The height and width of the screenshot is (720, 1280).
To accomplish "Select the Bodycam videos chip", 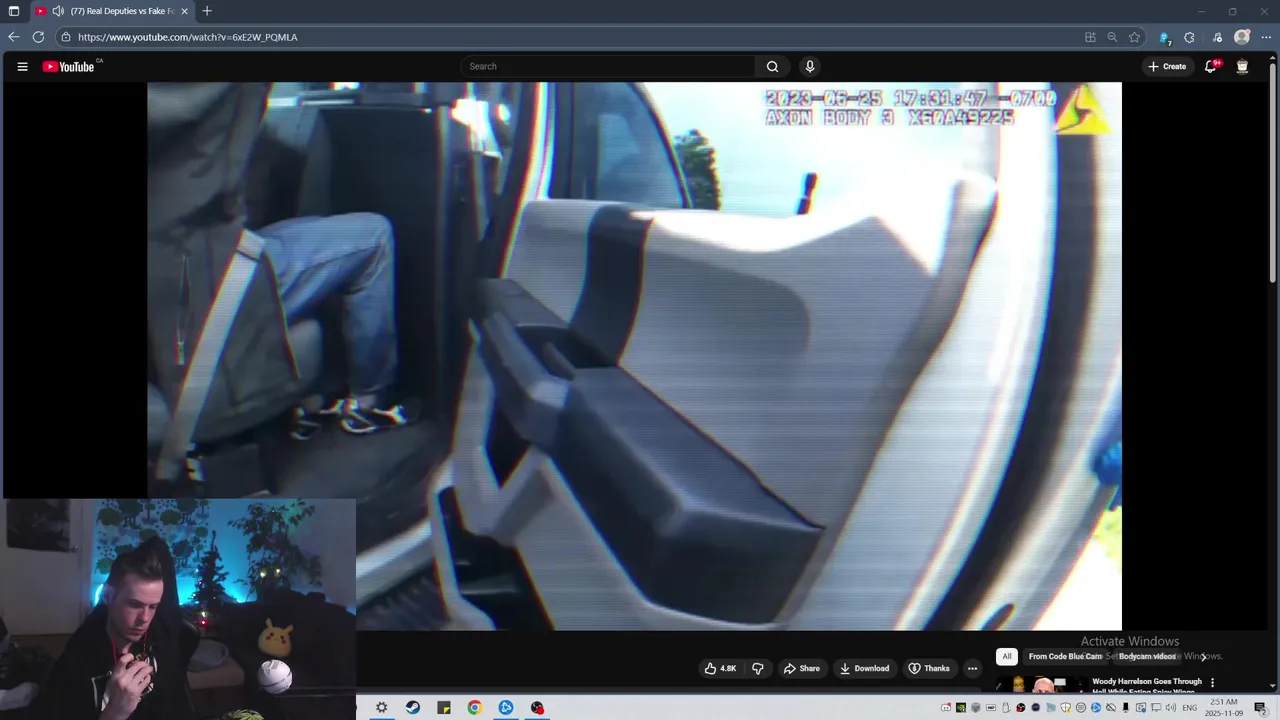I will [x=1147, y=656].
